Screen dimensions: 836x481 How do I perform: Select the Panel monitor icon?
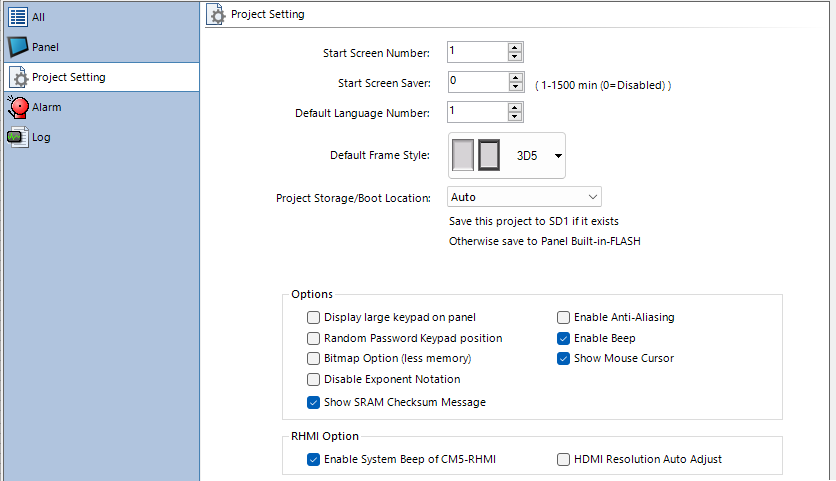tap(17, 47)
